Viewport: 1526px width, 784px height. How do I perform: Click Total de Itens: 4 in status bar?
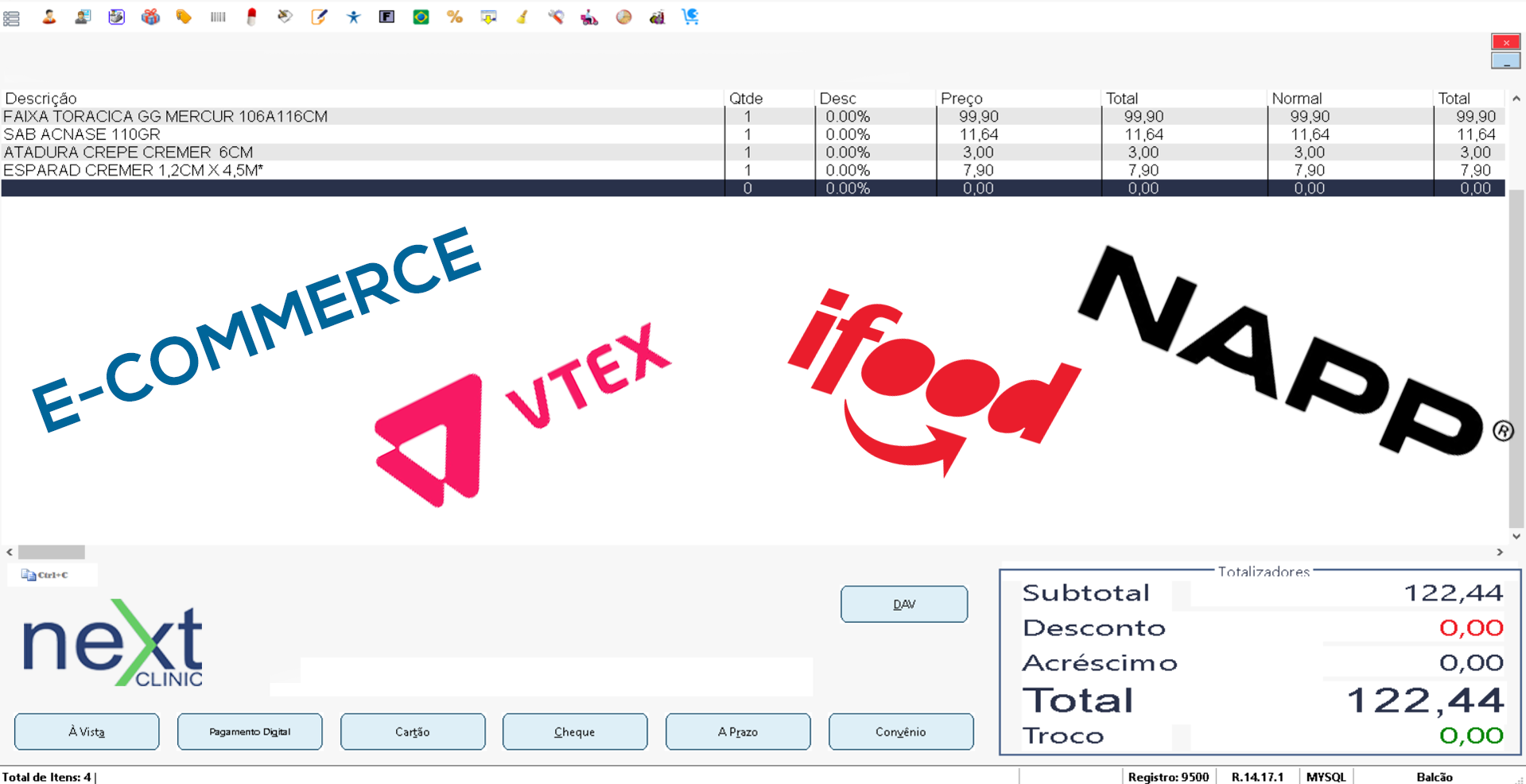pyautogui.click(x=47, y=777)
